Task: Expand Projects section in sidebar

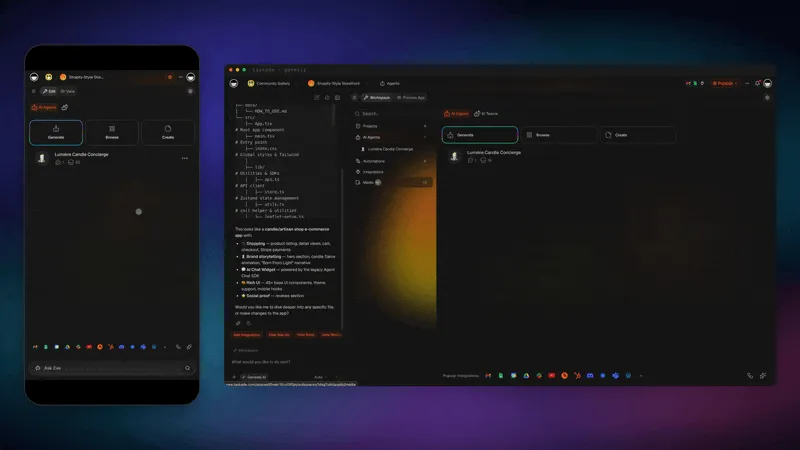Action: 391,126
